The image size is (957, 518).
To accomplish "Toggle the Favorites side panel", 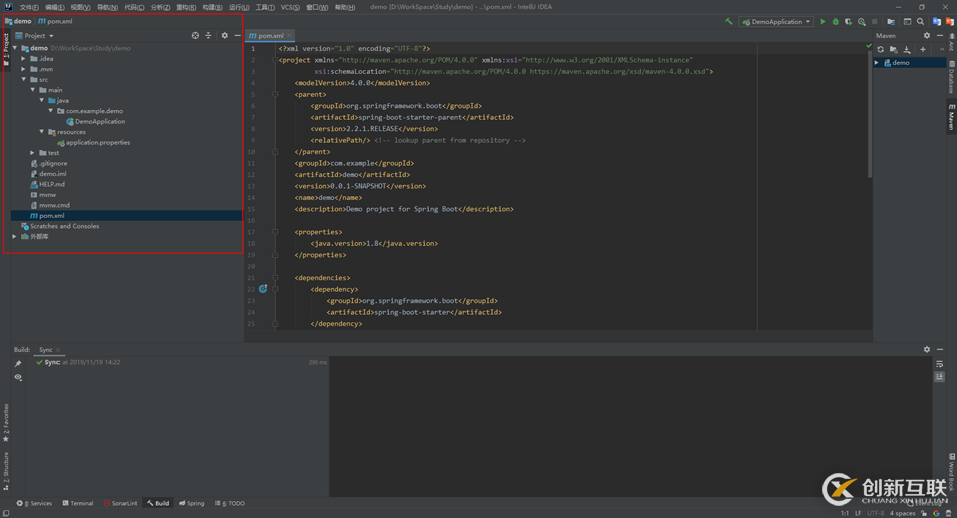I will click(5, 422).
